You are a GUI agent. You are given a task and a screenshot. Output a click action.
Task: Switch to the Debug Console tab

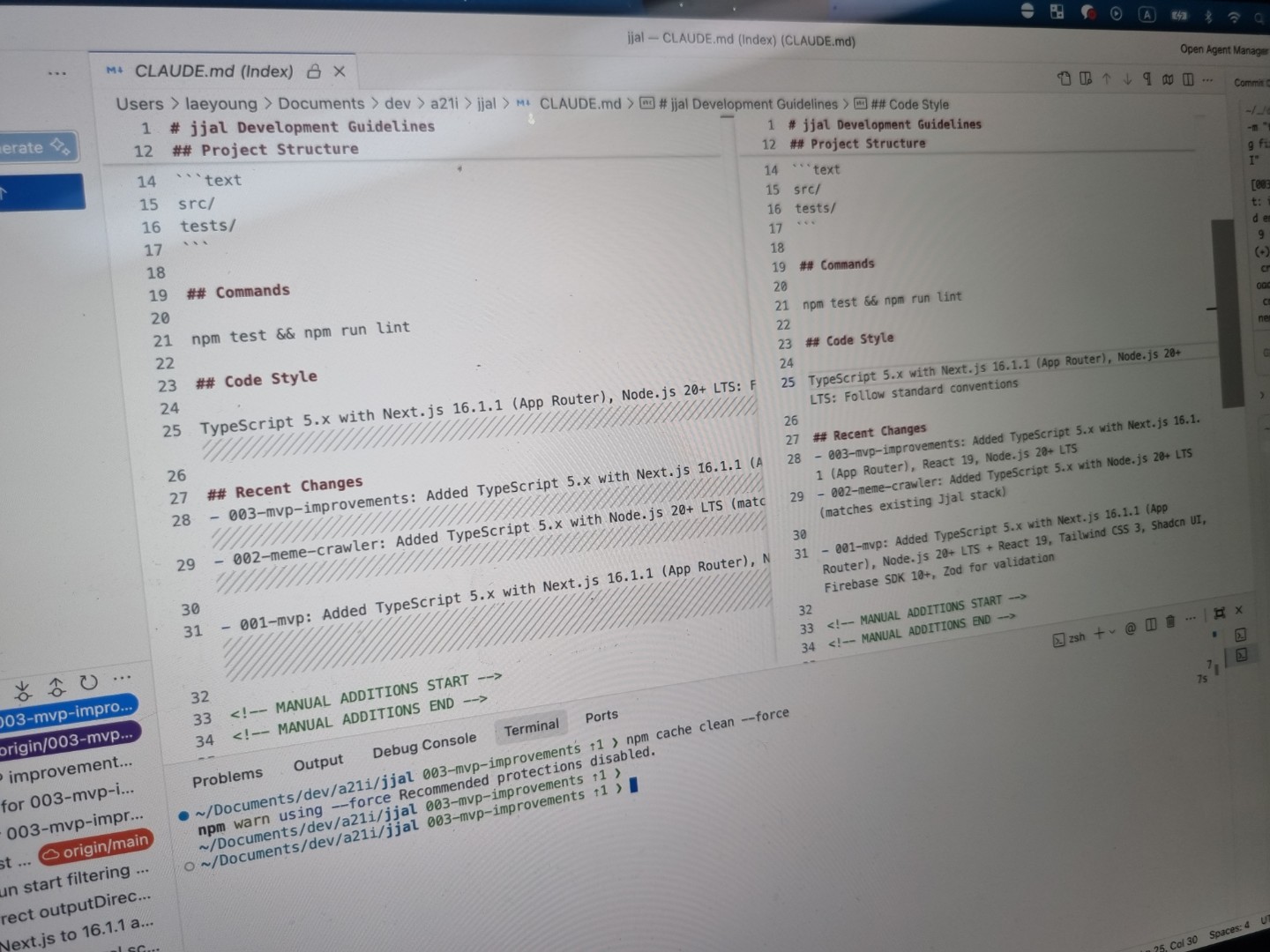(423, 745)
